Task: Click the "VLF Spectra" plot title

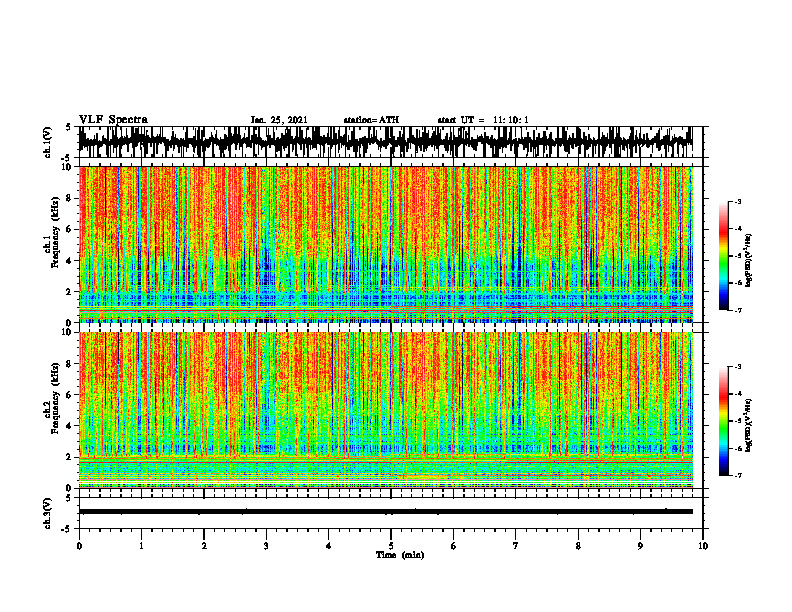Action: coord(113,120)
